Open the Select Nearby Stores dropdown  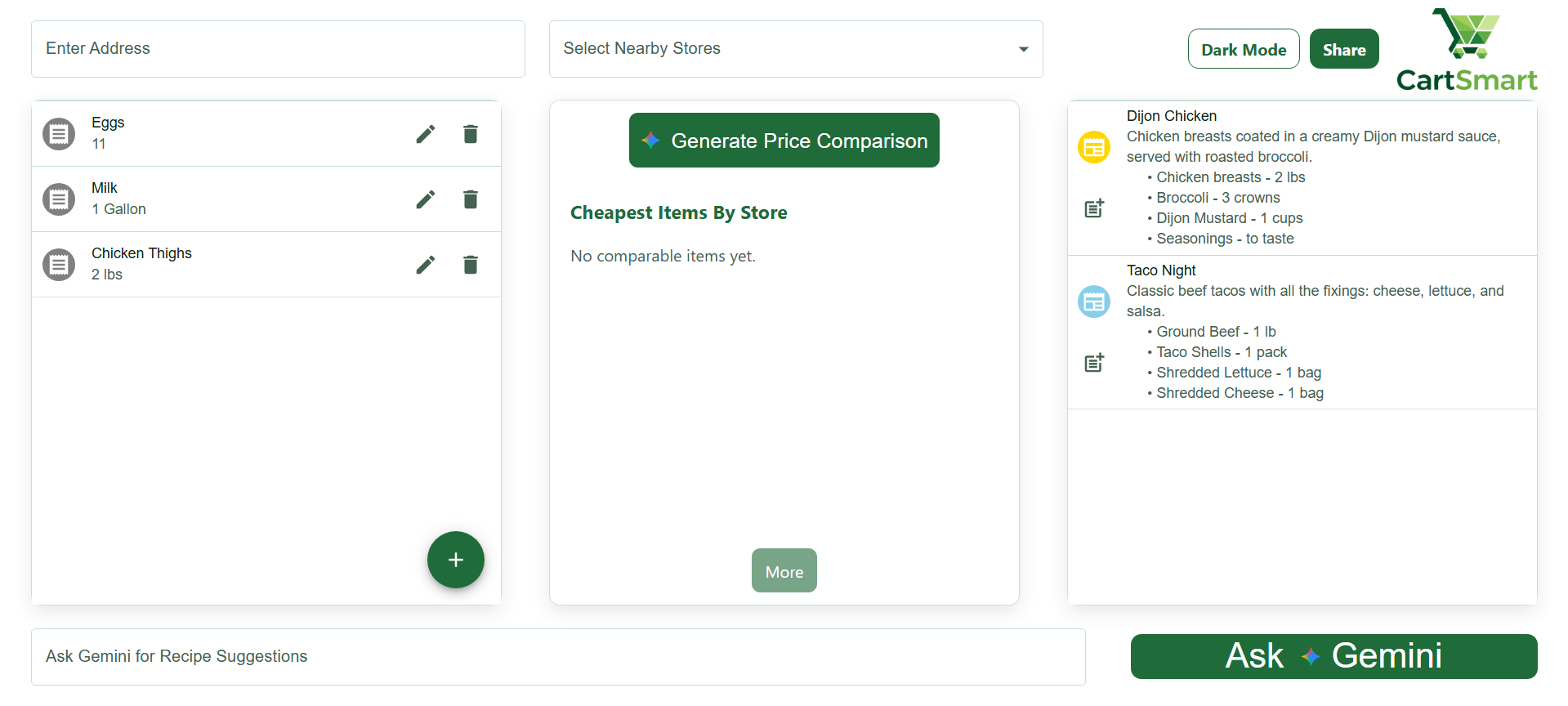click(x=795, y=49)
